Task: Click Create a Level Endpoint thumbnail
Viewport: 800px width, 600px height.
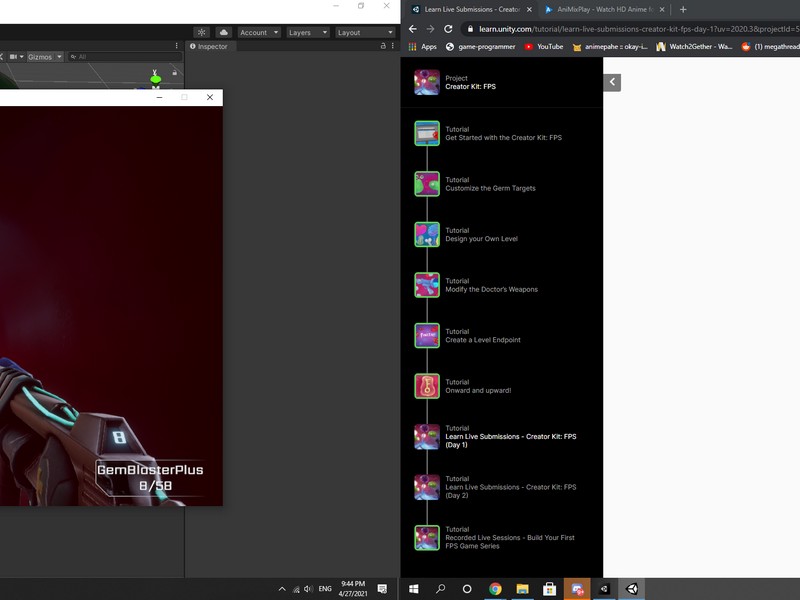Action: [x=427, y=335]
